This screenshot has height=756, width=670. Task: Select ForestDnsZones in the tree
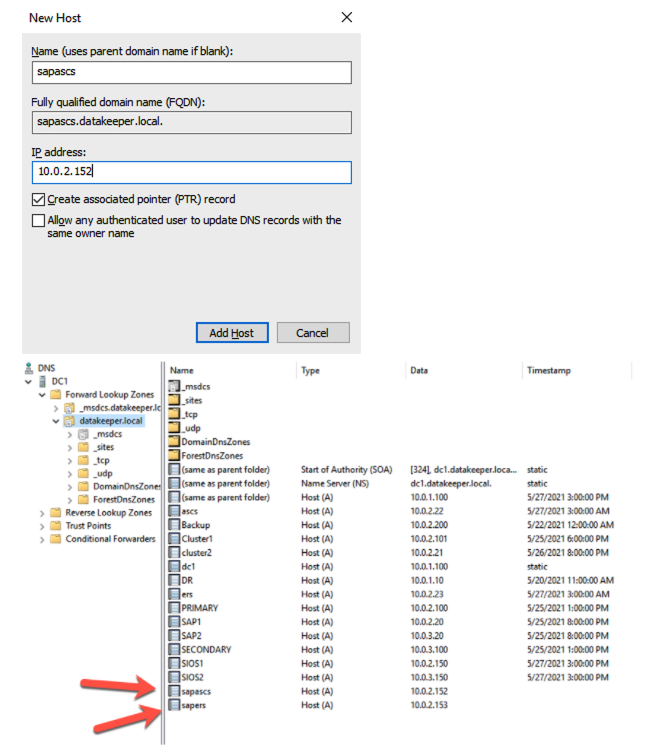click(124, 500)
